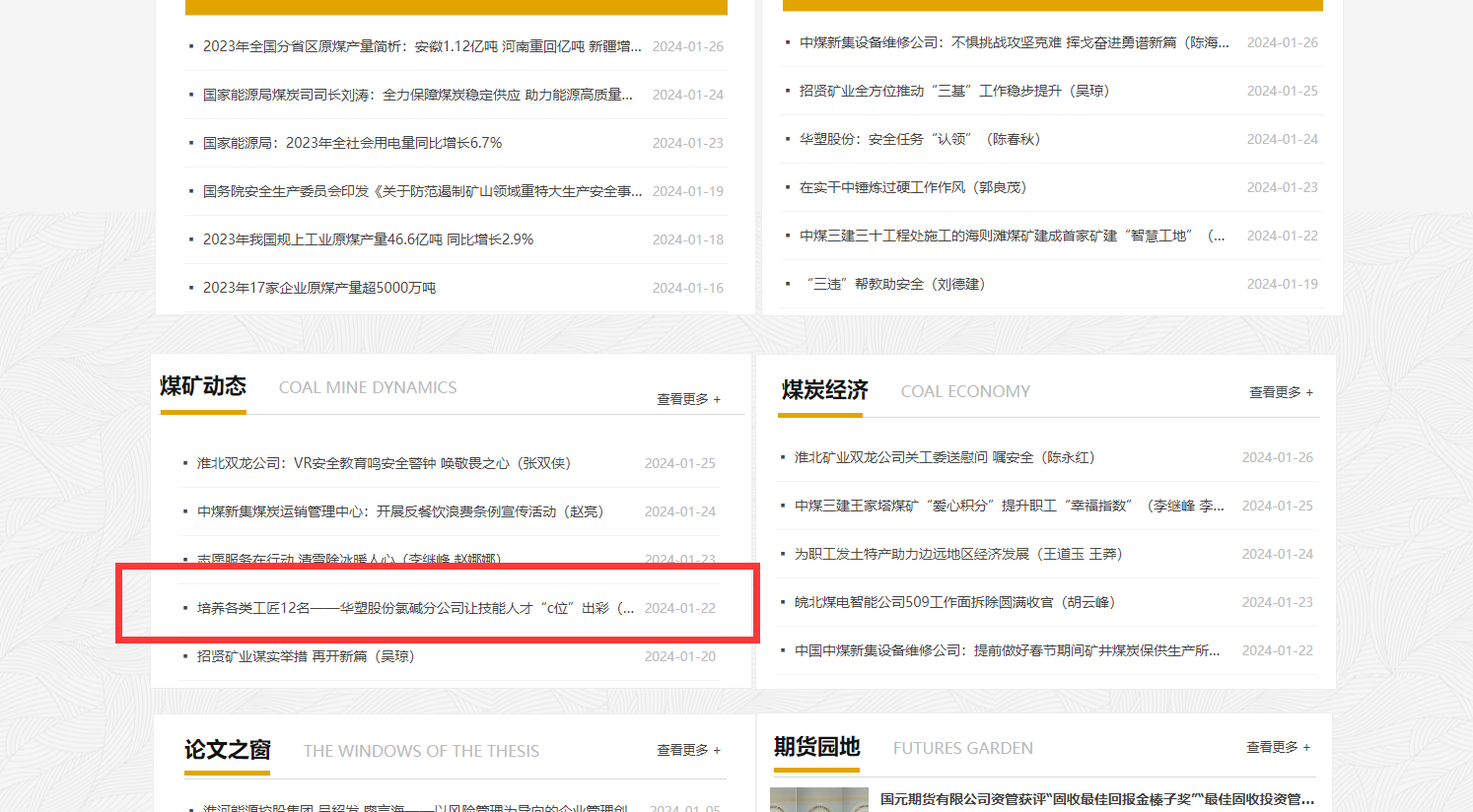
Task: Open 招贤矿业谋实举措 再开新篇 article
Action: [x=305, y=656]
